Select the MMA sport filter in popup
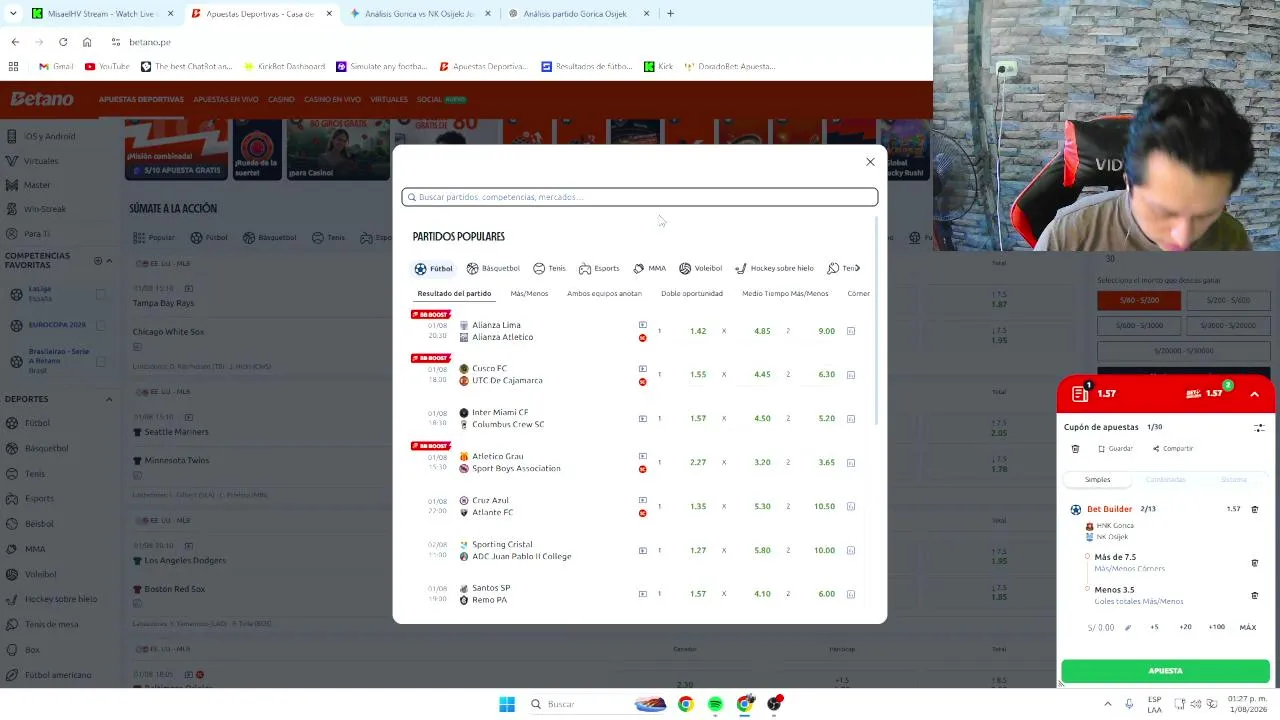The width and height of the screenshot is (1280, 720). pos(649,268)
